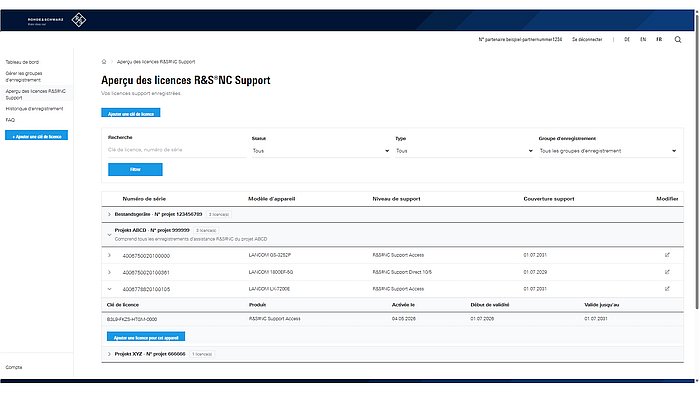Switch language to EN
The image size is (700, 393).
point(643,40)
